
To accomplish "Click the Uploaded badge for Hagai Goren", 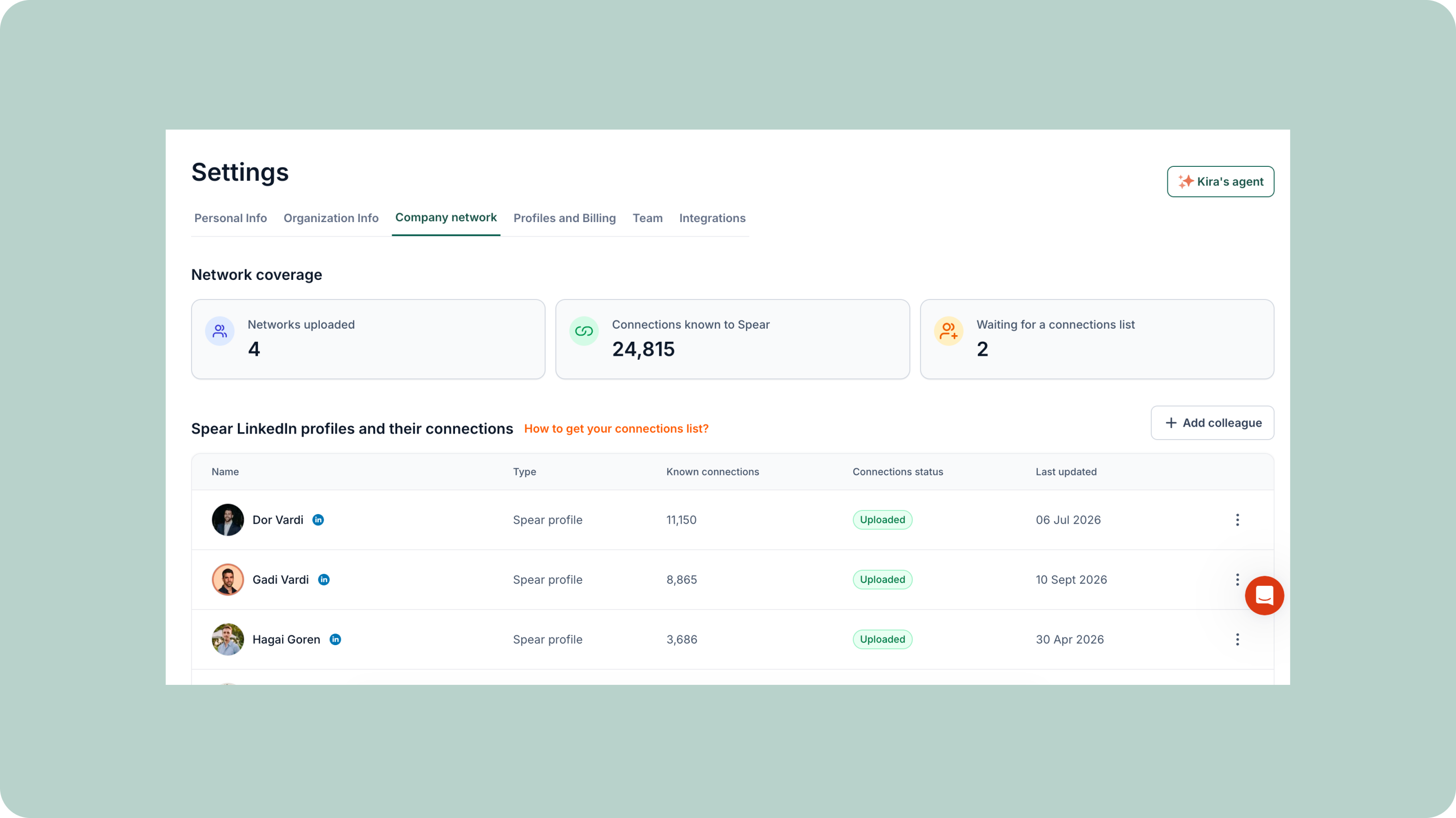I will (882, 640).
